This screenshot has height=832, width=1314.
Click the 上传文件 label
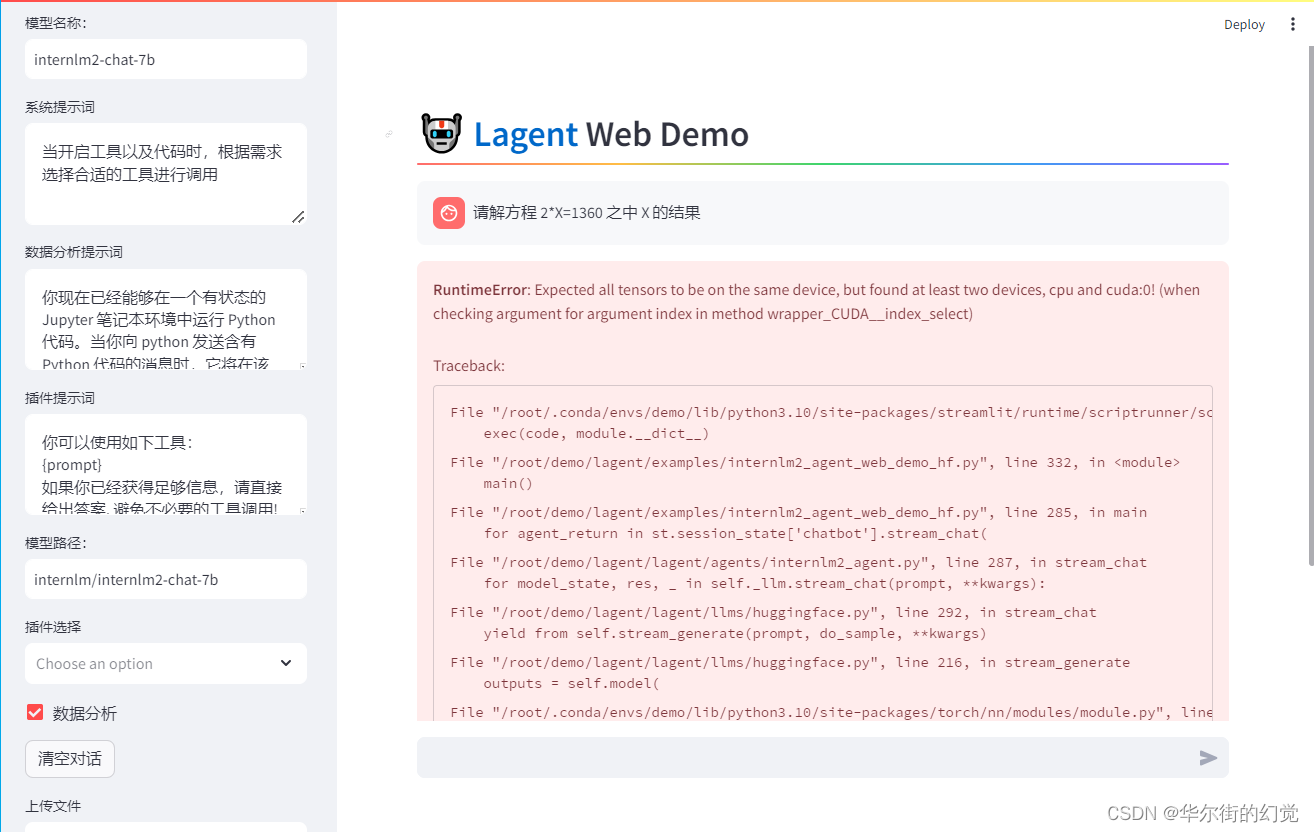(x=53, y=806)
